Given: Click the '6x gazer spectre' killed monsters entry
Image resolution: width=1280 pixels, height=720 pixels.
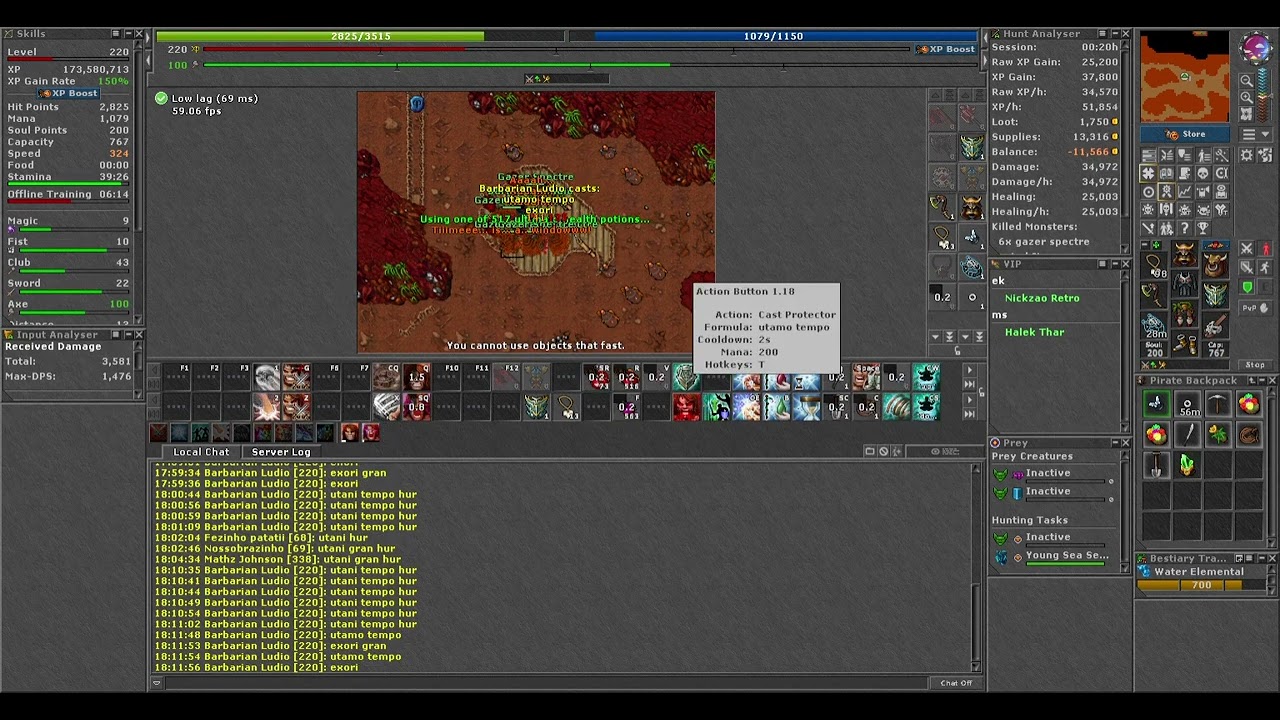Looking at the screenshot, I should [x=1043, y=242].
